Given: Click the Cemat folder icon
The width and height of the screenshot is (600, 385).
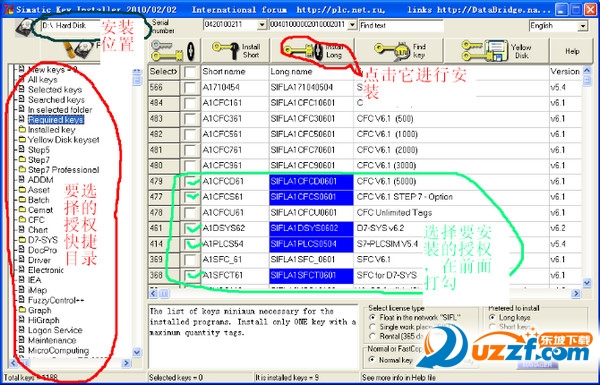Looking at the screenshot, I should coord(22,210).
